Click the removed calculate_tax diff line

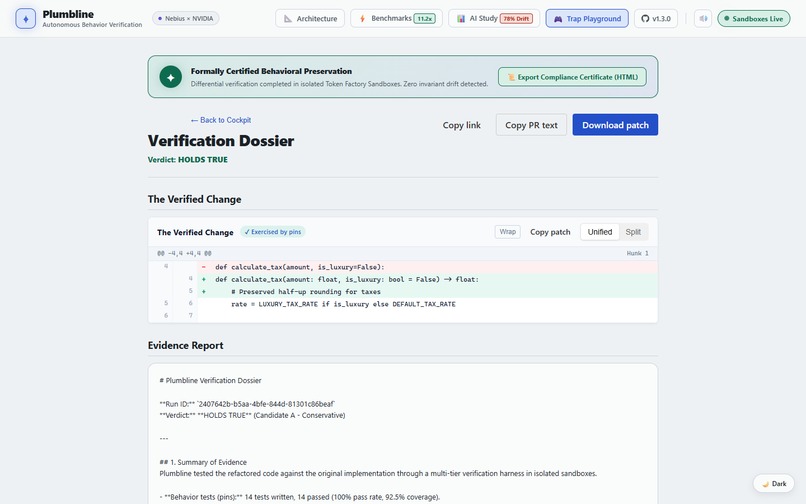point(402,267)
